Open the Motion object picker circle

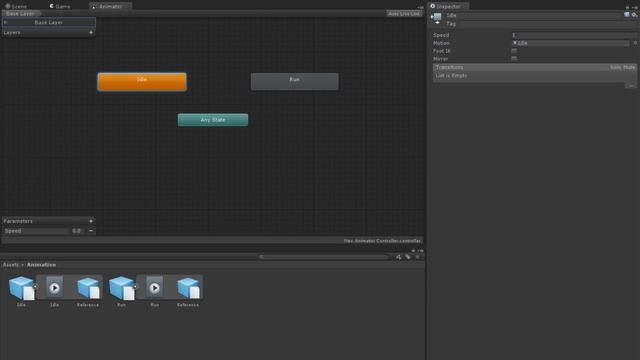click(635, 43)
